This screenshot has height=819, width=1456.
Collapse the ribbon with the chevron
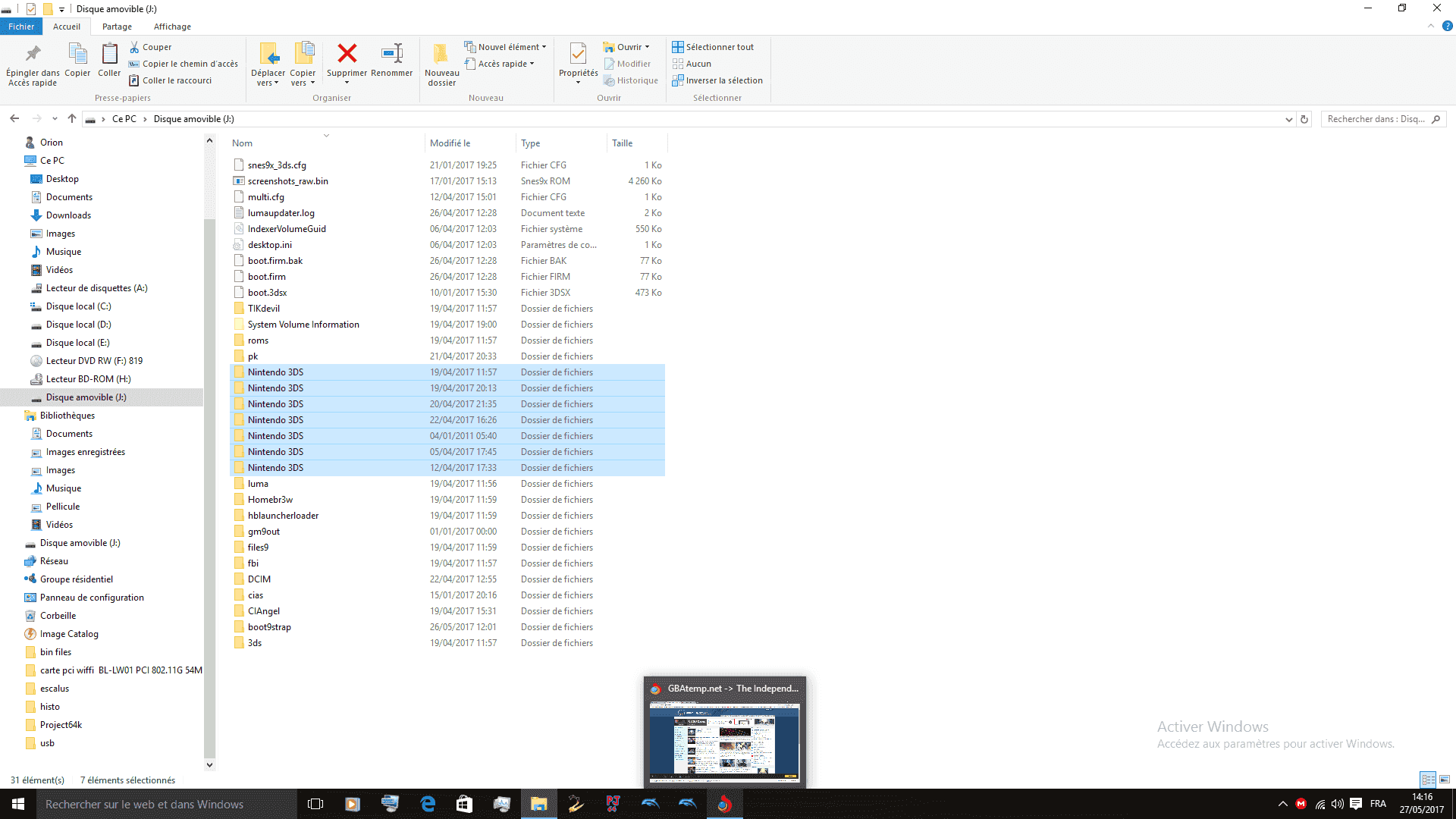pos(1431,26)
